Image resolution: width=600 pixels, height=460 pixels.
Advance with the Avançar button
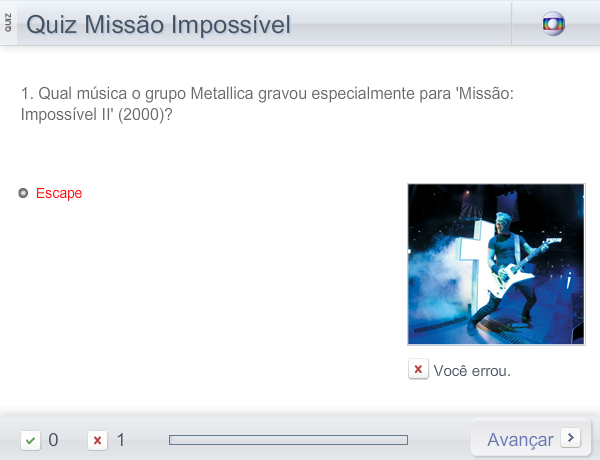[x=531, y=438]
